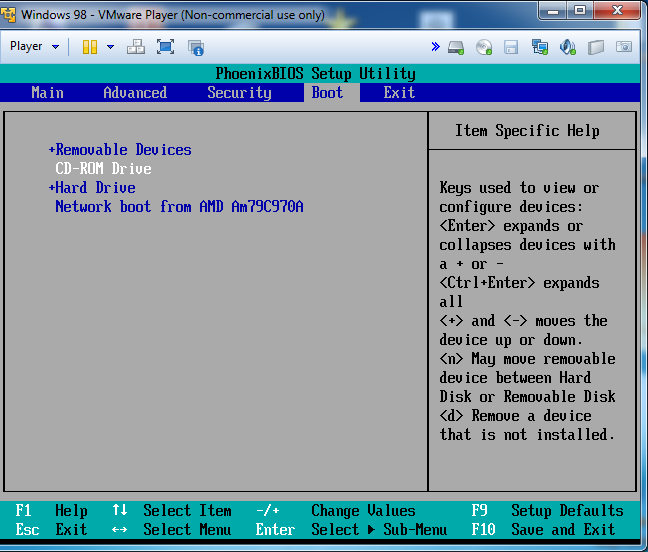This screenshot has height=552, width=648.
Task: Click Send Ctrl+Alt+Del icon
Action: [x=136, y=46]
